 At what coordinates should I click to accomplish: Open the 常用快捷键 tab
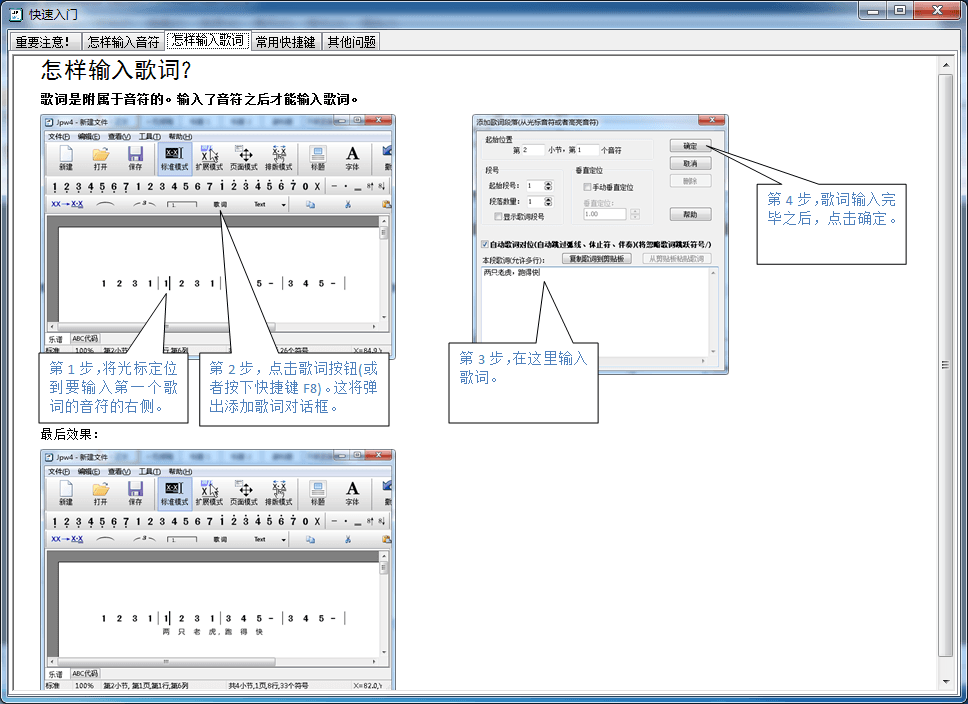[x=285, y=42]
